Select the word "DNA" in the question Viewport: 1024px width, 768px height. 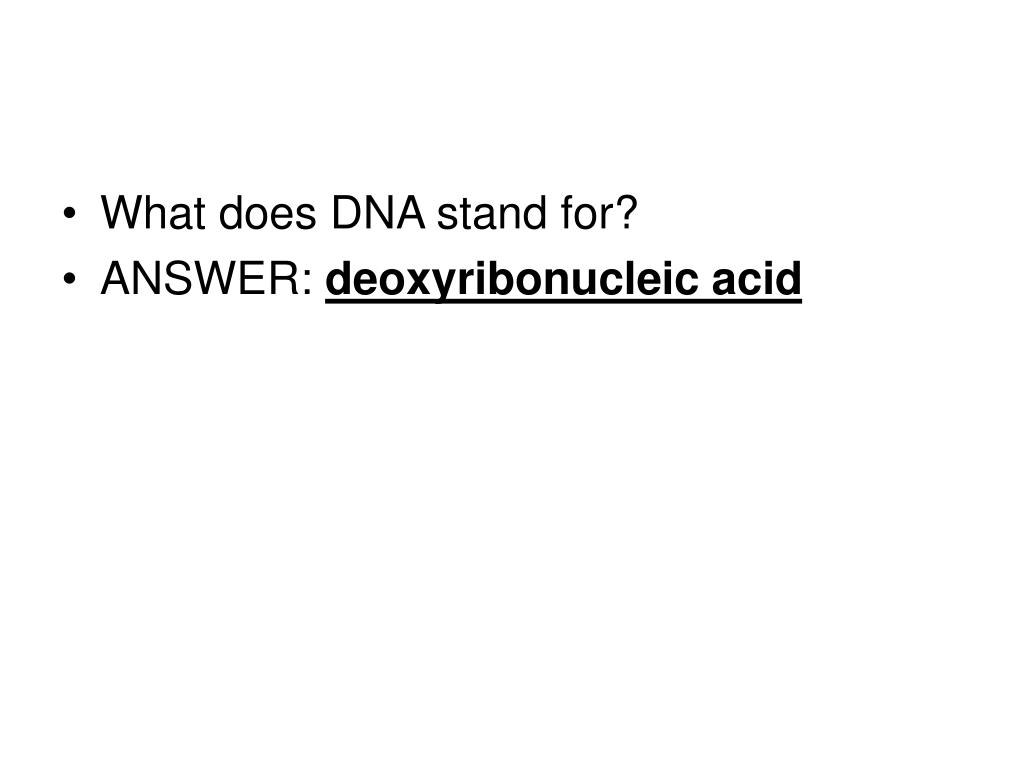(378, 213)
